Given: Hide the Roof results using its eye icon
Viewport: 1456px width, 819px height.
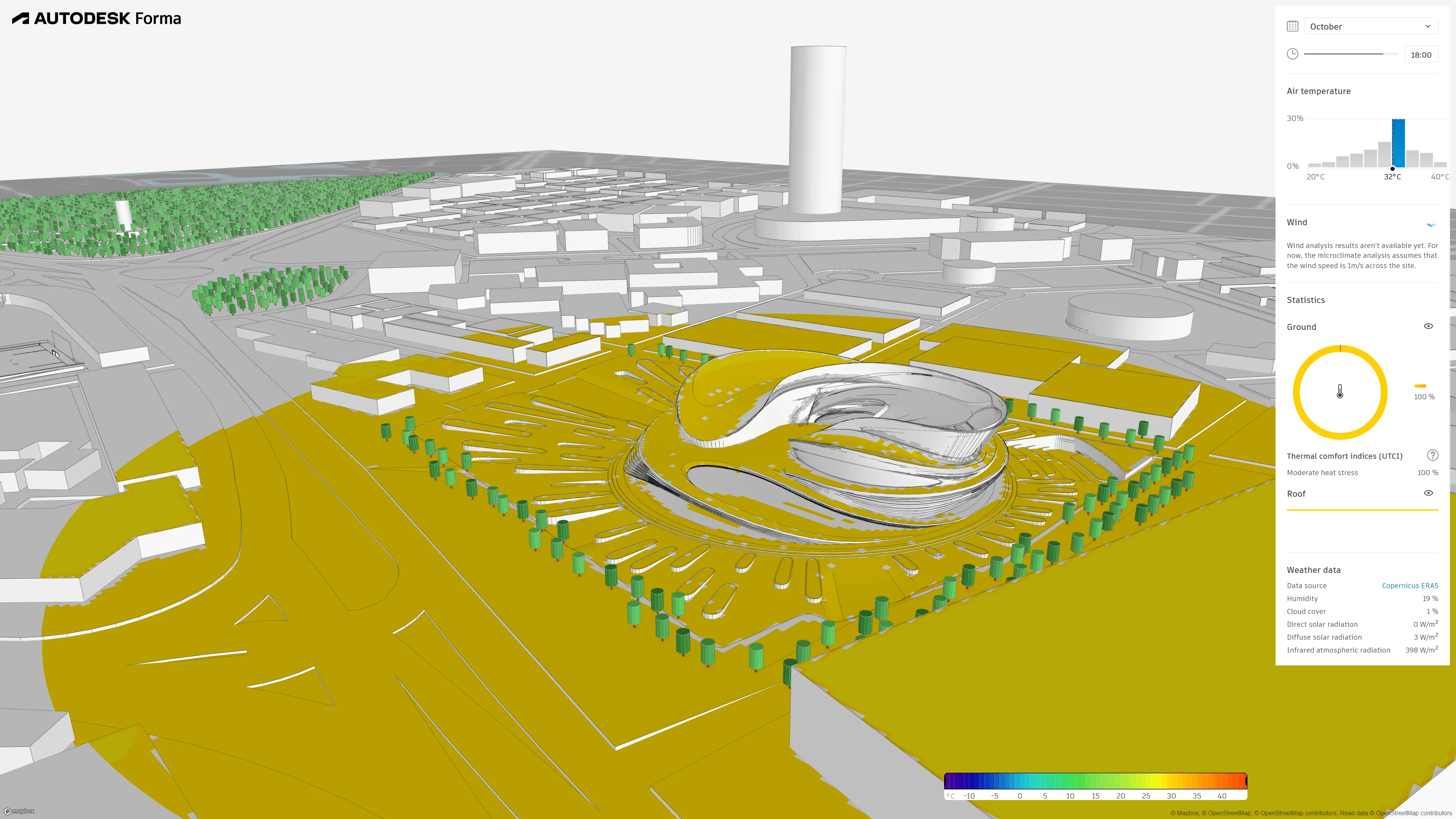Looking at the screenshot, I should [1428, 493].
